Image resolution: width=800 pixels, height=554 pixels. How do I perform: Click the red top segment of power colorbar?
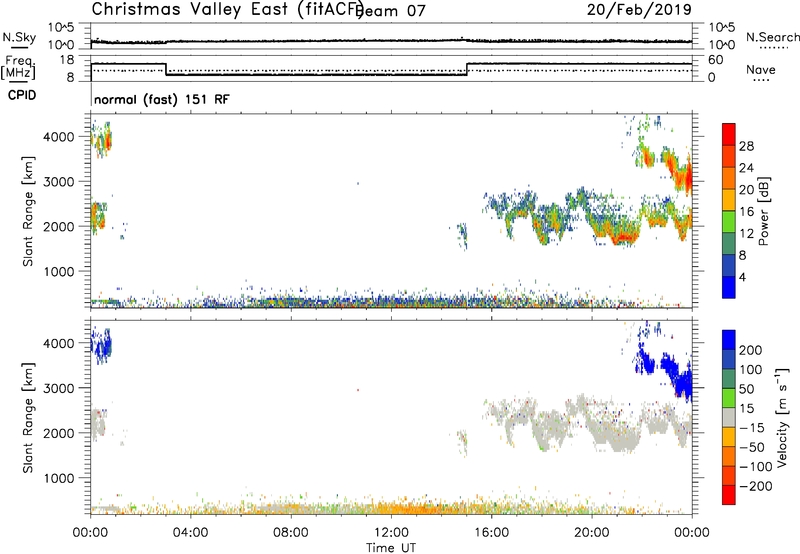pyautogui.click(x=729, y=134)
